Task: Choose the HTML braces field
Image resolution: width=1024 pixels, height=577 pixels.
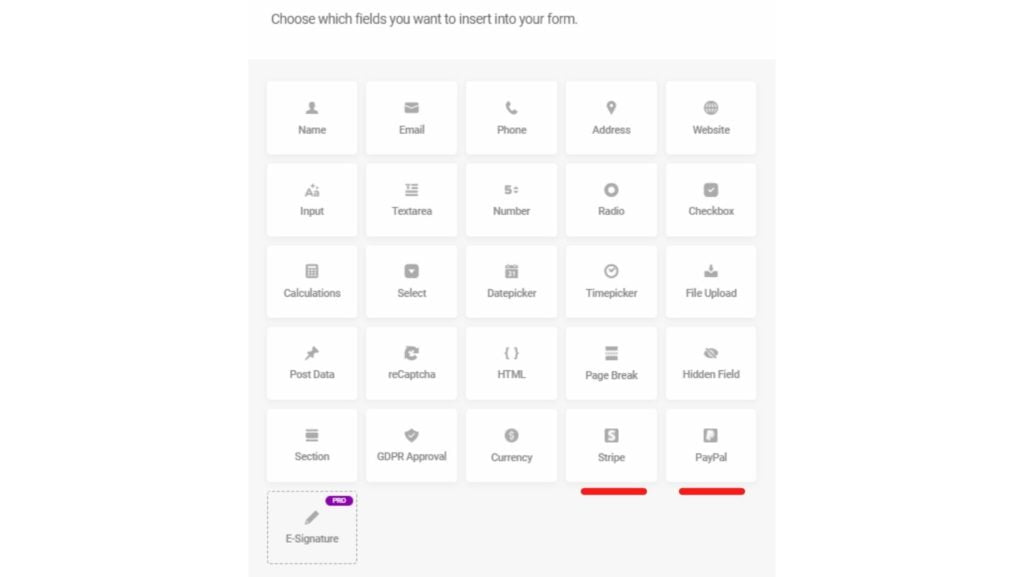Action: pos(511,363)
